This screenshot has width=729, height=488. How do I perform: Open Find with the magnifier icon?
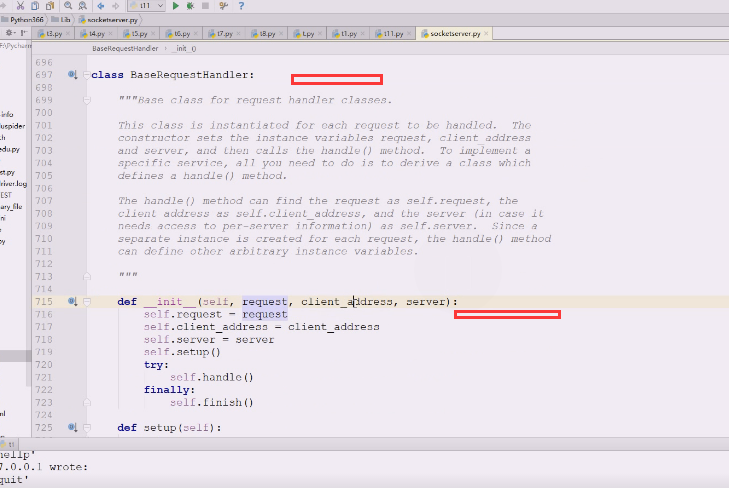[68, 6]
